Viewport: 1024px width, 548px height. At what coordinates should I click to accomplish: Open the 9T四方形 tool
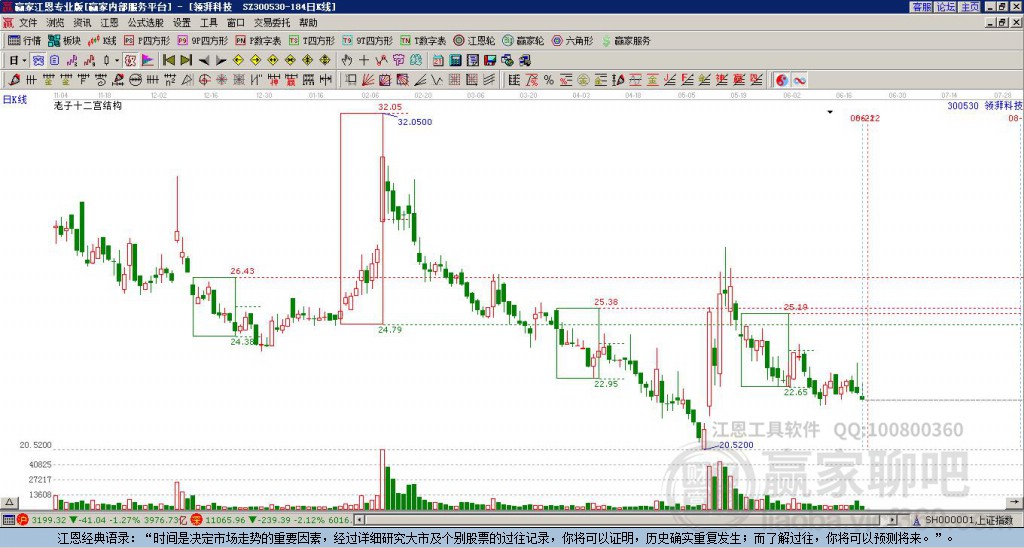368,40
